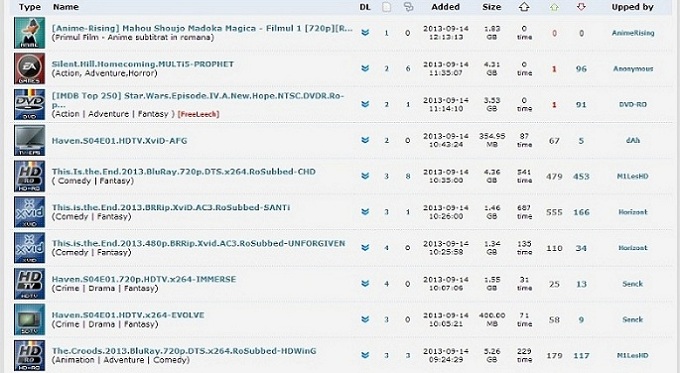Download This.is.the.End BRRip SANTi arrow icon

pos(365,212)
